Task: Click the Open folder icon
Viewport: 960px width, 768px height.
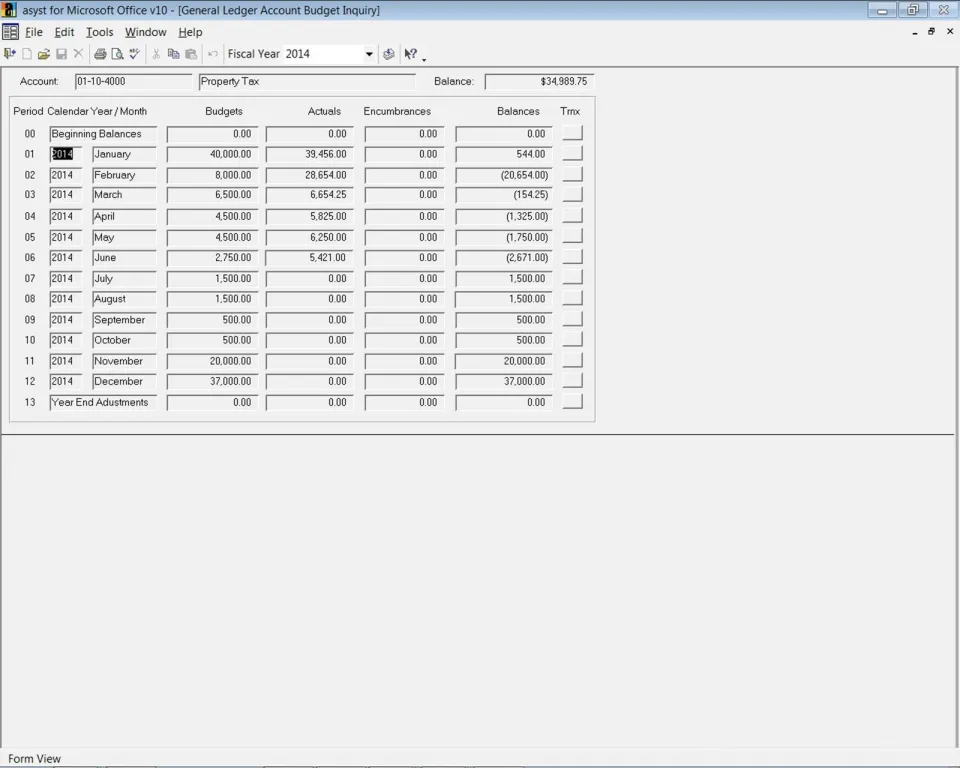Action: pyautogui.click(x=43, y=54)
